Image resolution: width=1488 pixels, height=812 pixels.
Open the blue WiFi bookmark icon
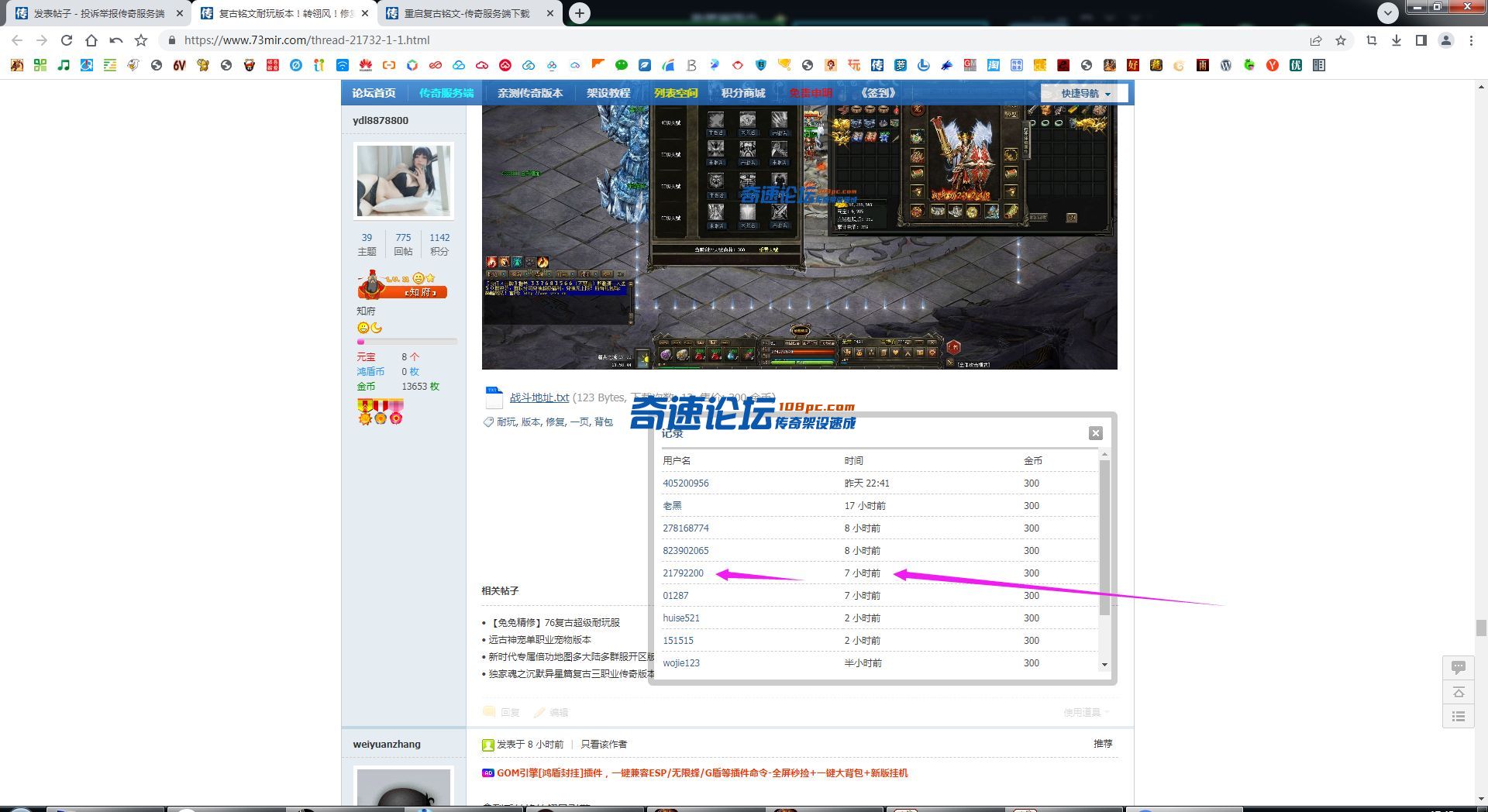point(343,65)
